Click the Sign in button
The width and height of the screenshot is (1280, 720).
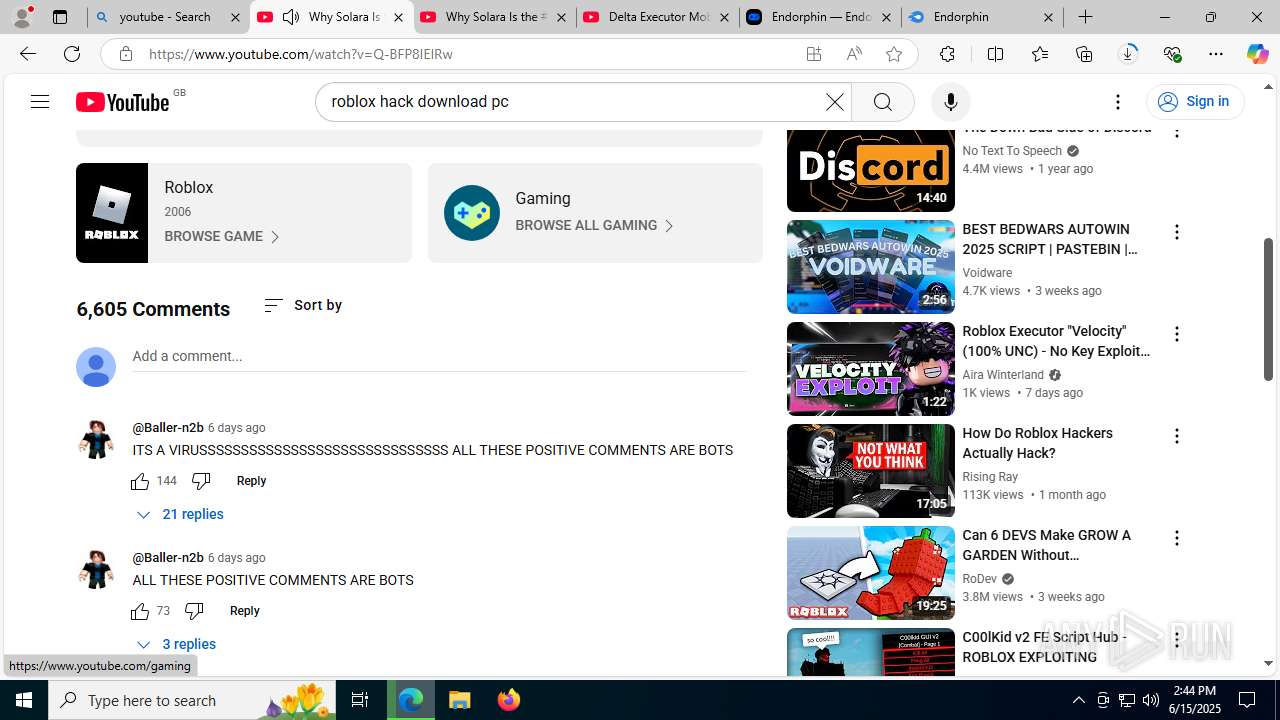1195,102
